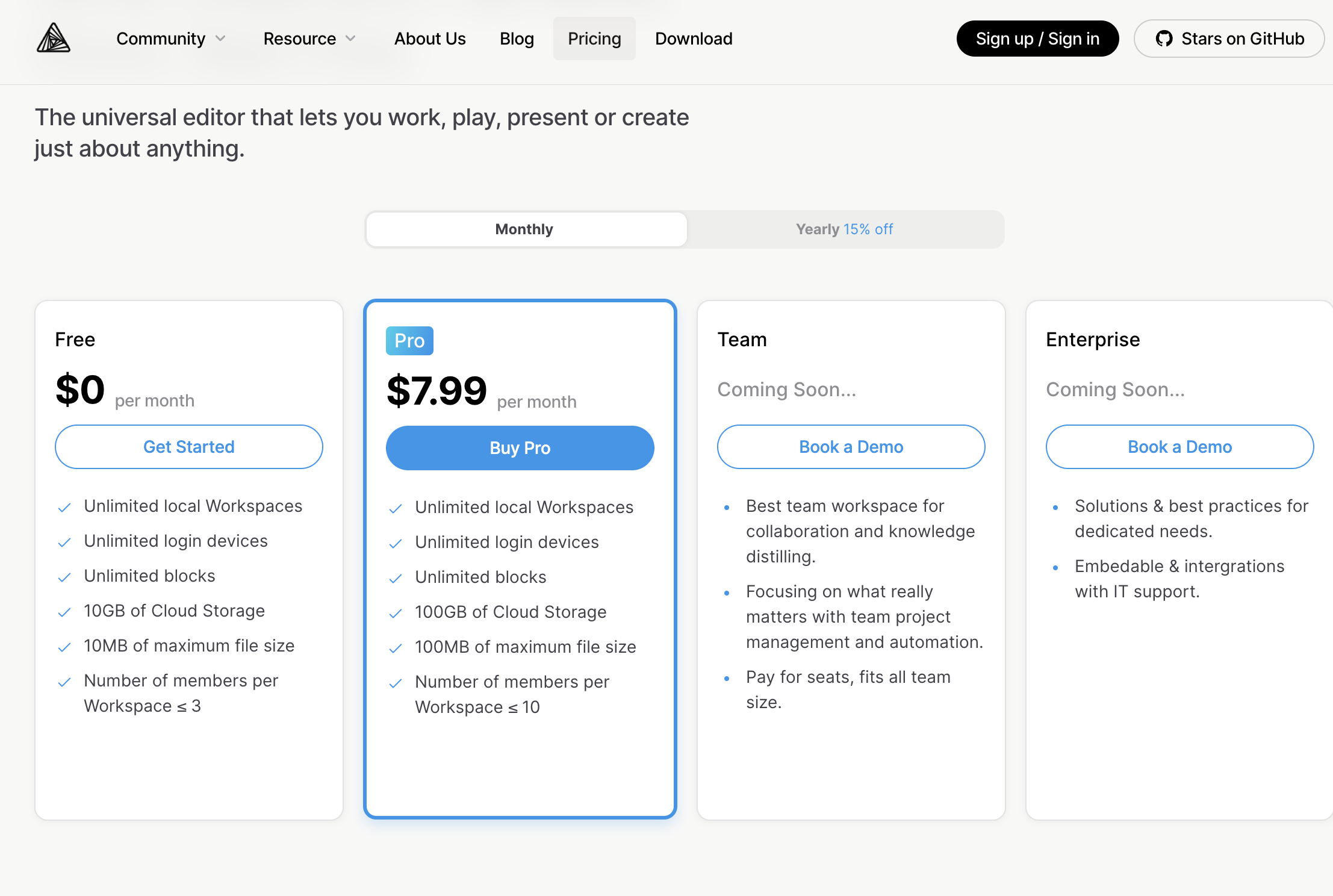The height and width of the screenshot is (896, 1333).
Task: Go to the Download page
Action: coord(694,38)
